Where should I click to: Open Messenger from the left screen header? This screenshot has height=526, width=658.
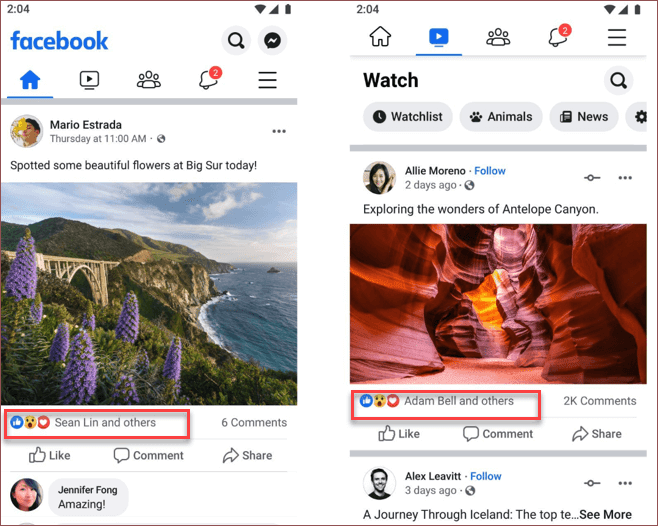pyautogui.click(x=272, y=41)
